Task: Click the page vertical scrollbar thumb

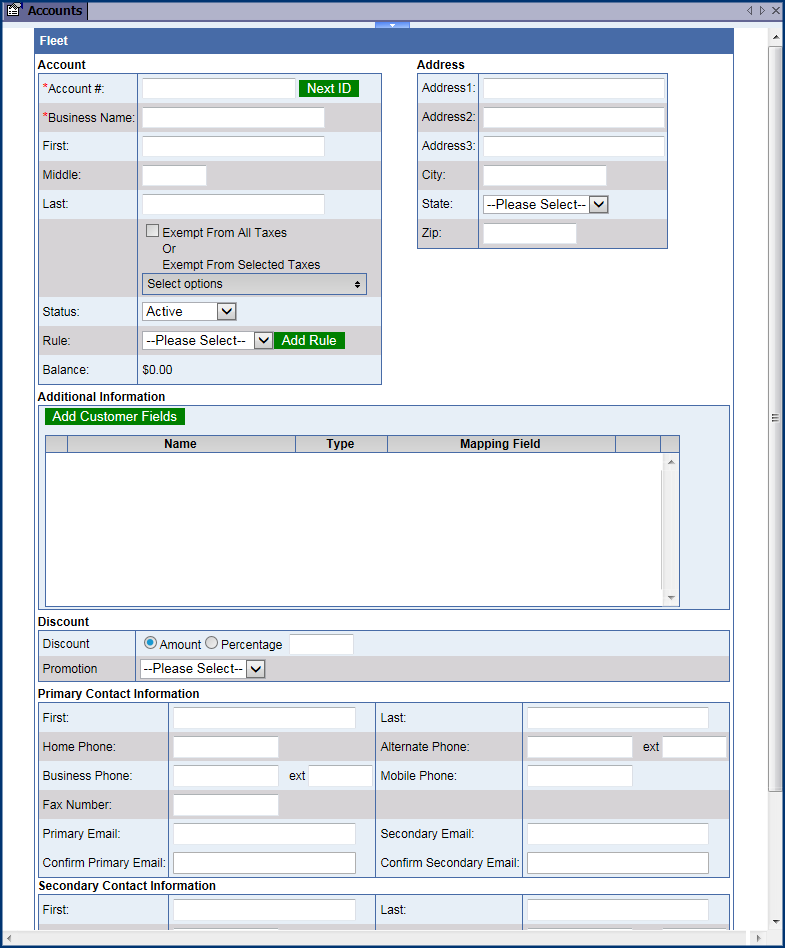Action: coord(775,418)
